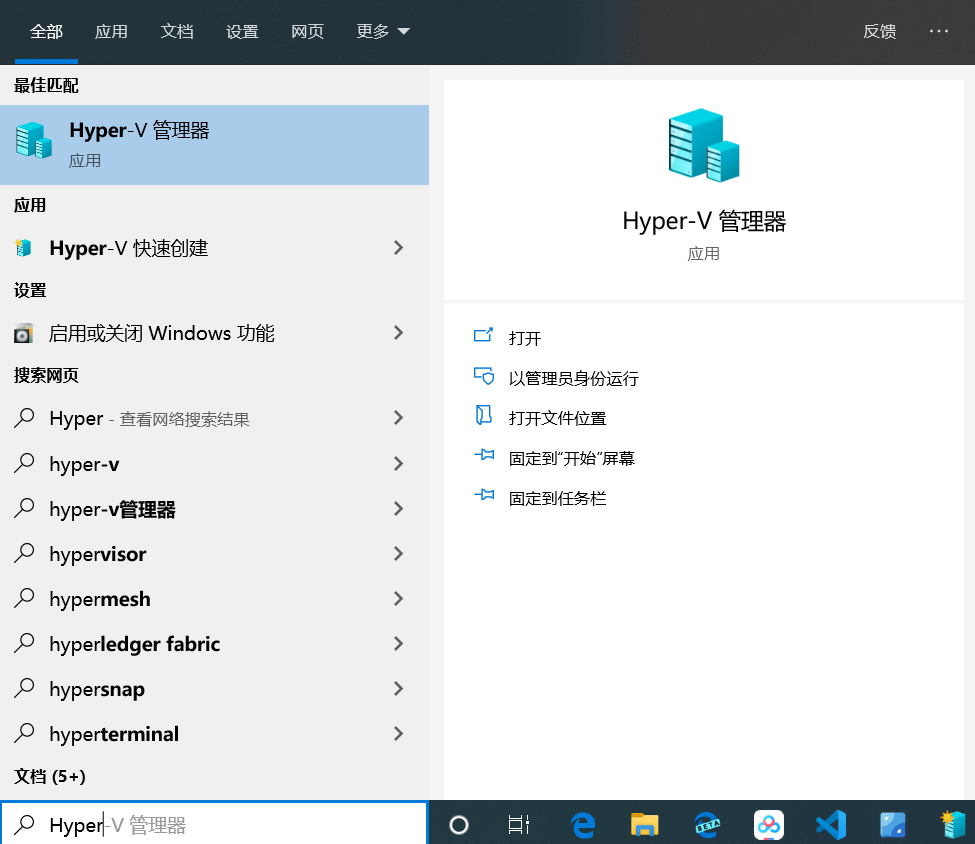Launch Microsoft Edge from the taskbar

[x=583, y=825]
